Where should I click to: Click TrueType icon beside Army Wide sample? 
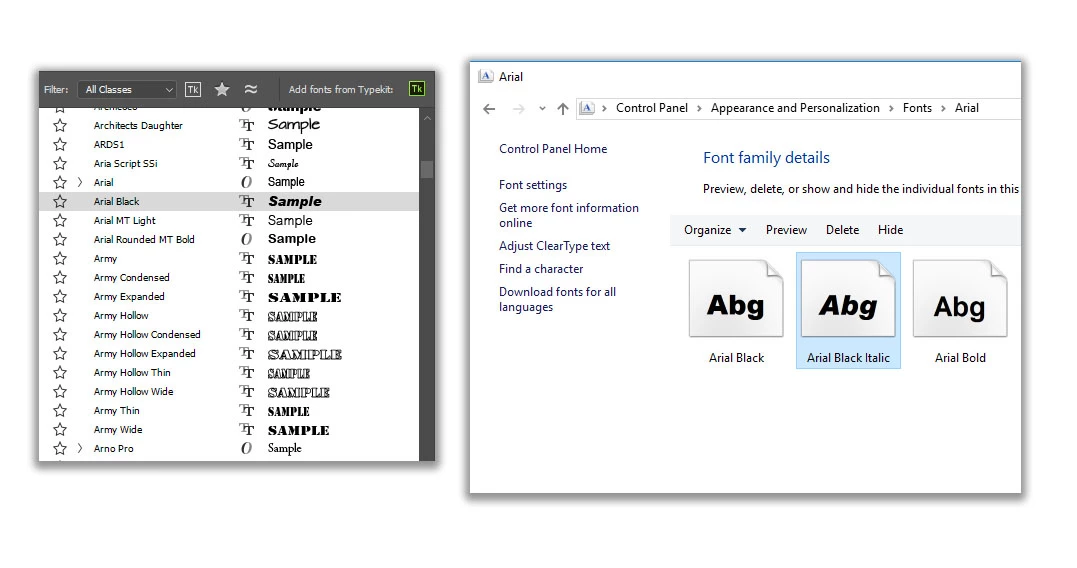click(x=247, y=430)
